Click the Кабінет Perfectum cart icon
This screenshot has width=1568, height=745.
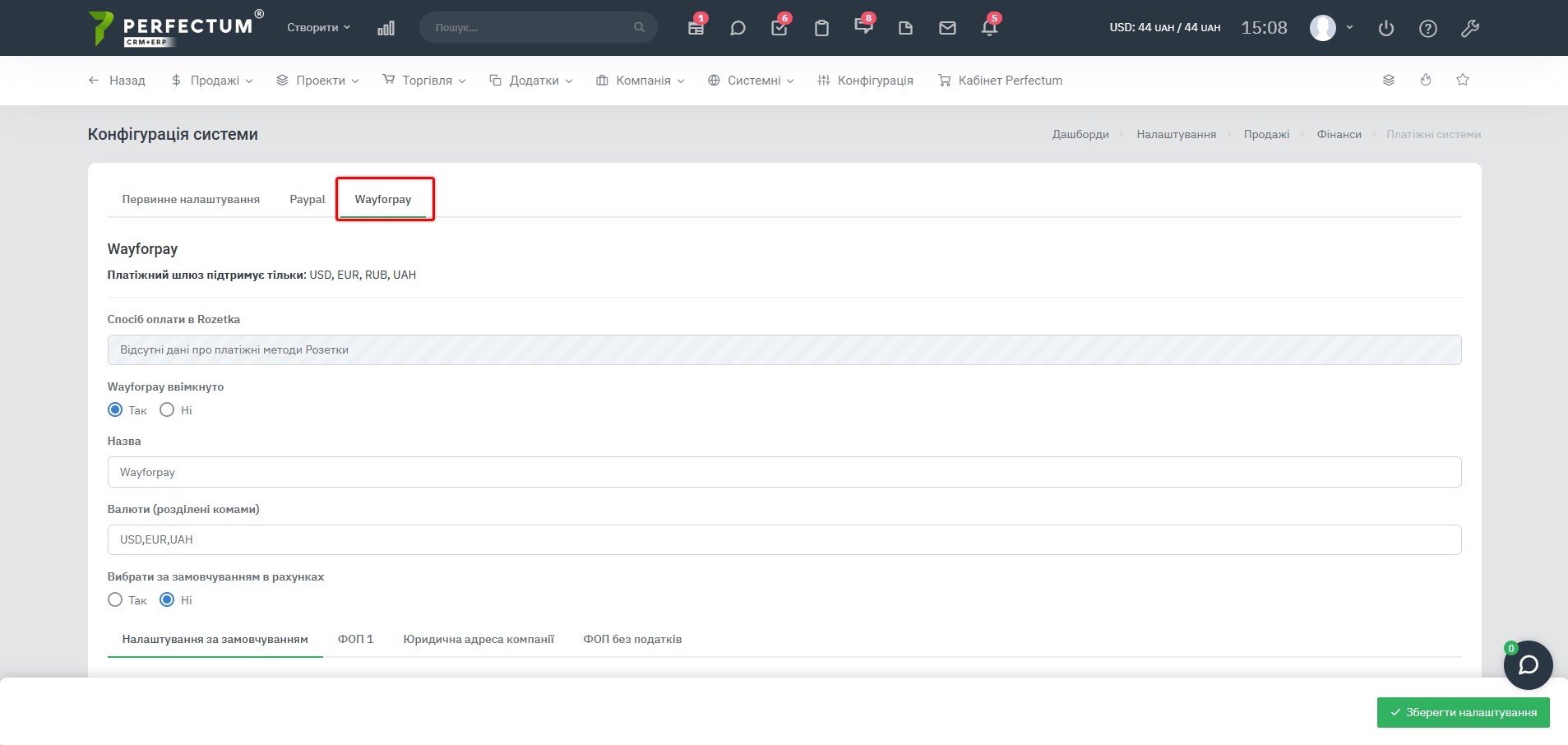click(x=944, y=81)
